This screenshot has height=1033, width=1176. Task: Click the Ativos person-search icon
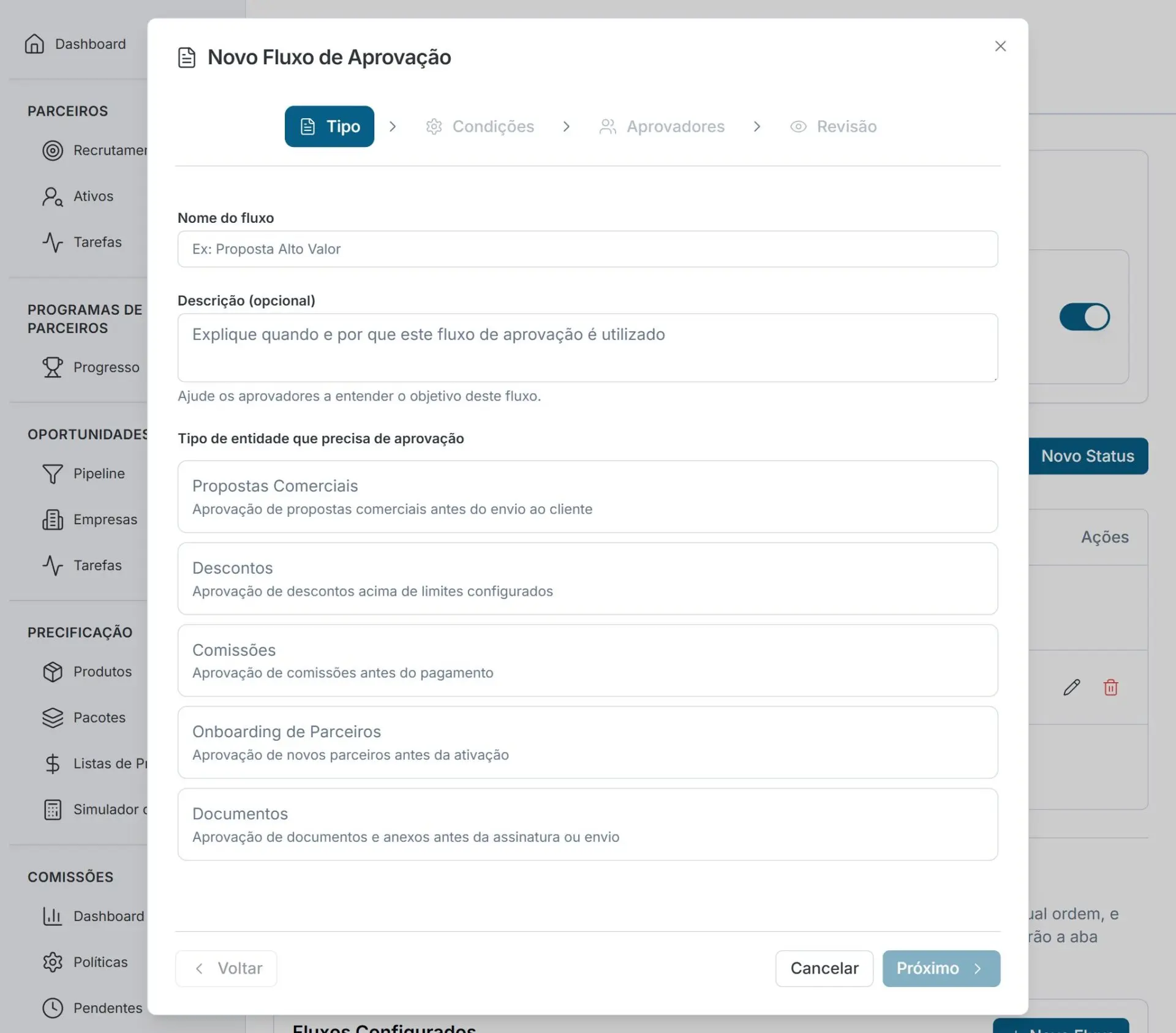pos(53,197)
